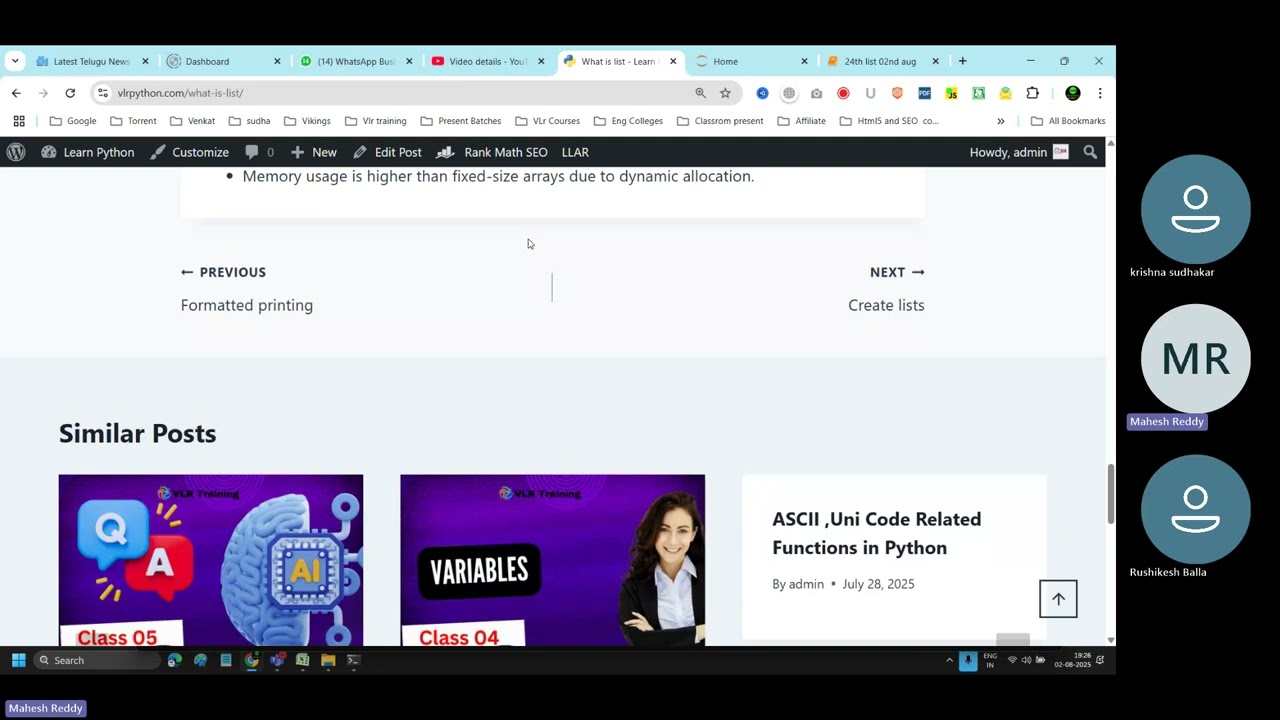This screenshot has height=720, width=1280.
Task: Open the Variables Class 04 post thumbnail
Action: 552,560
